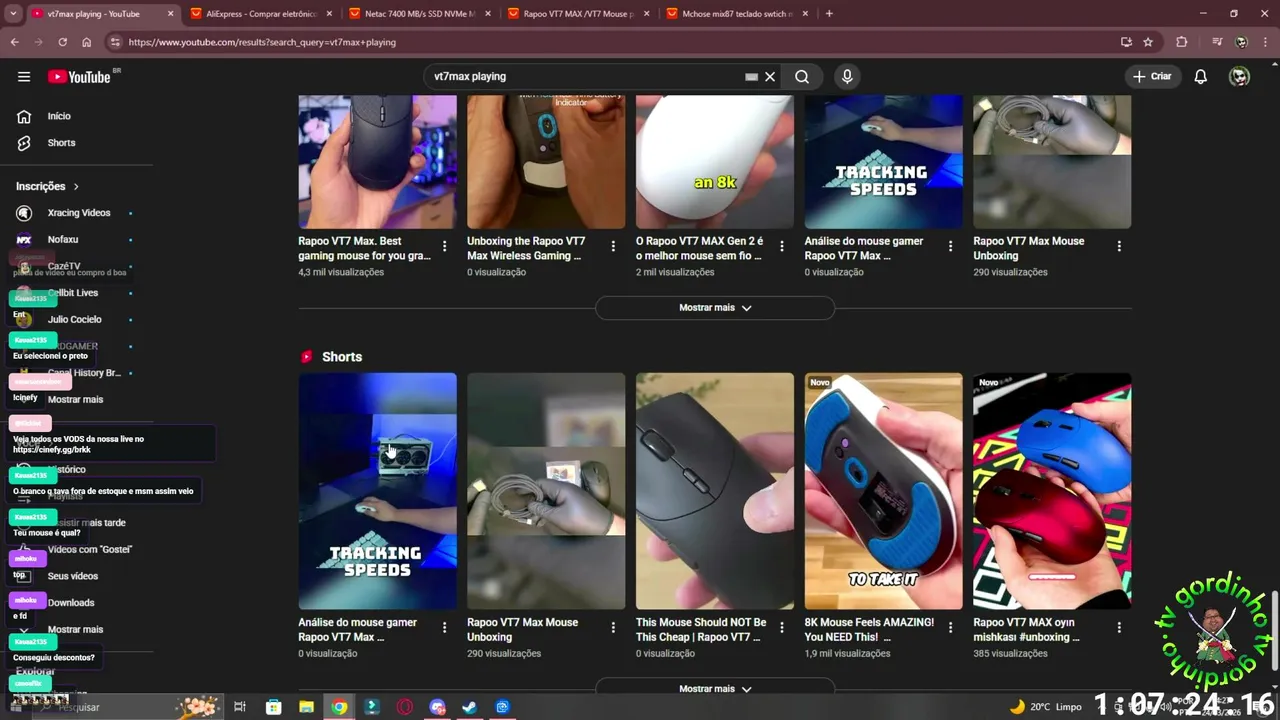Open options for 'This Mouse Should NOT Be This Cheap' short

point(782,627)
